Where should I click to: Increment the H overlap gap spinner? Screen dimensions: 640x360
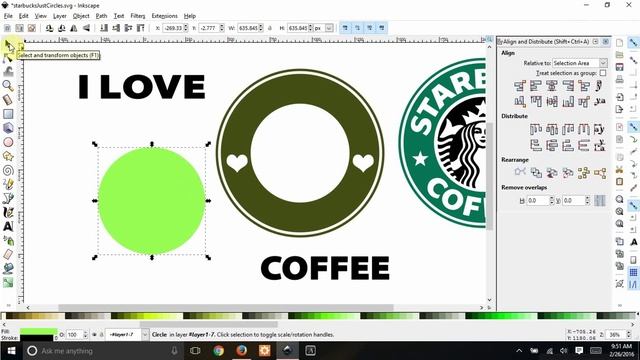pos(551,198)
